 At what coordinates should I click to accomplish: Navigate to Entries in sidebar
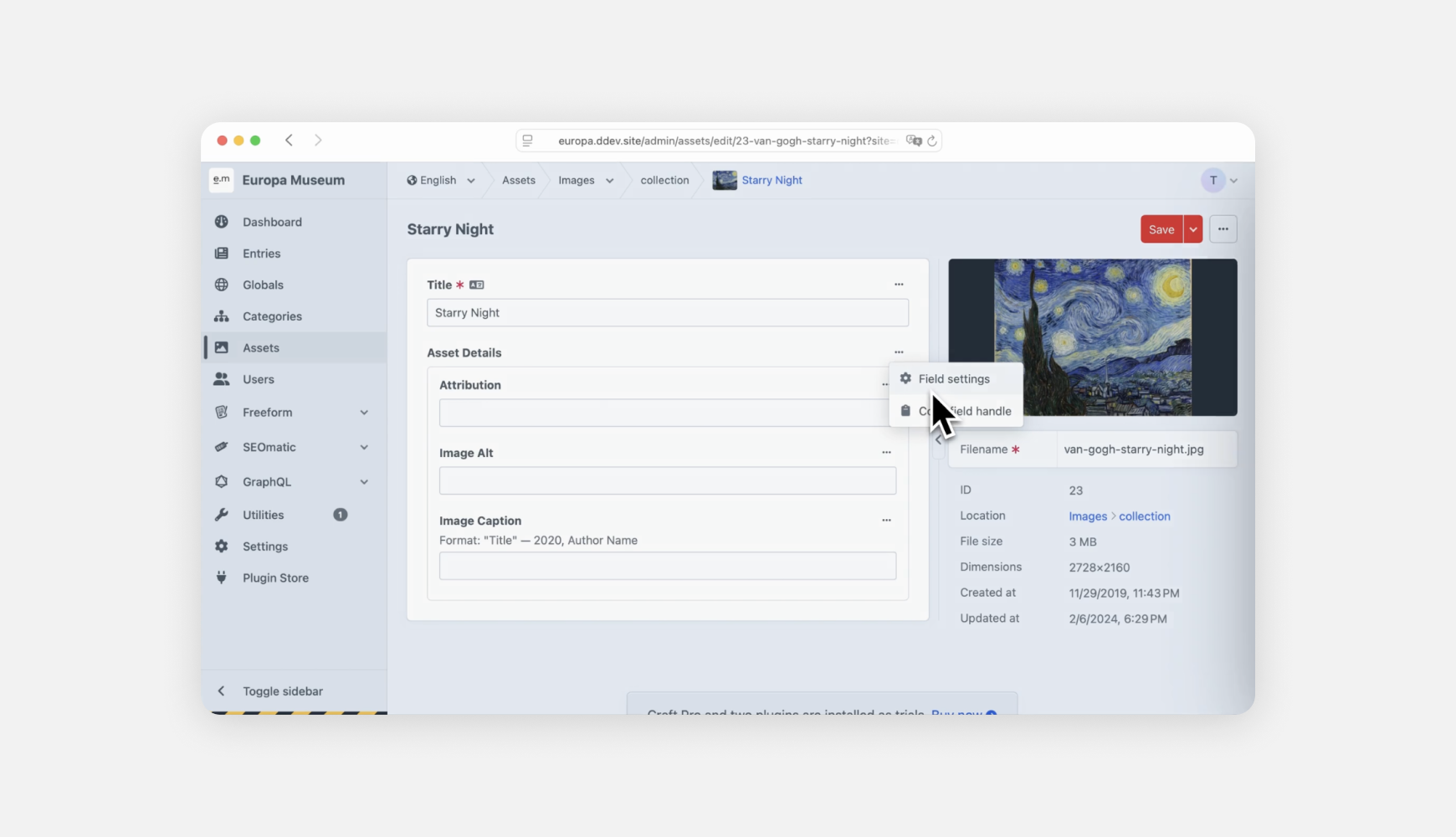(295, 254)
